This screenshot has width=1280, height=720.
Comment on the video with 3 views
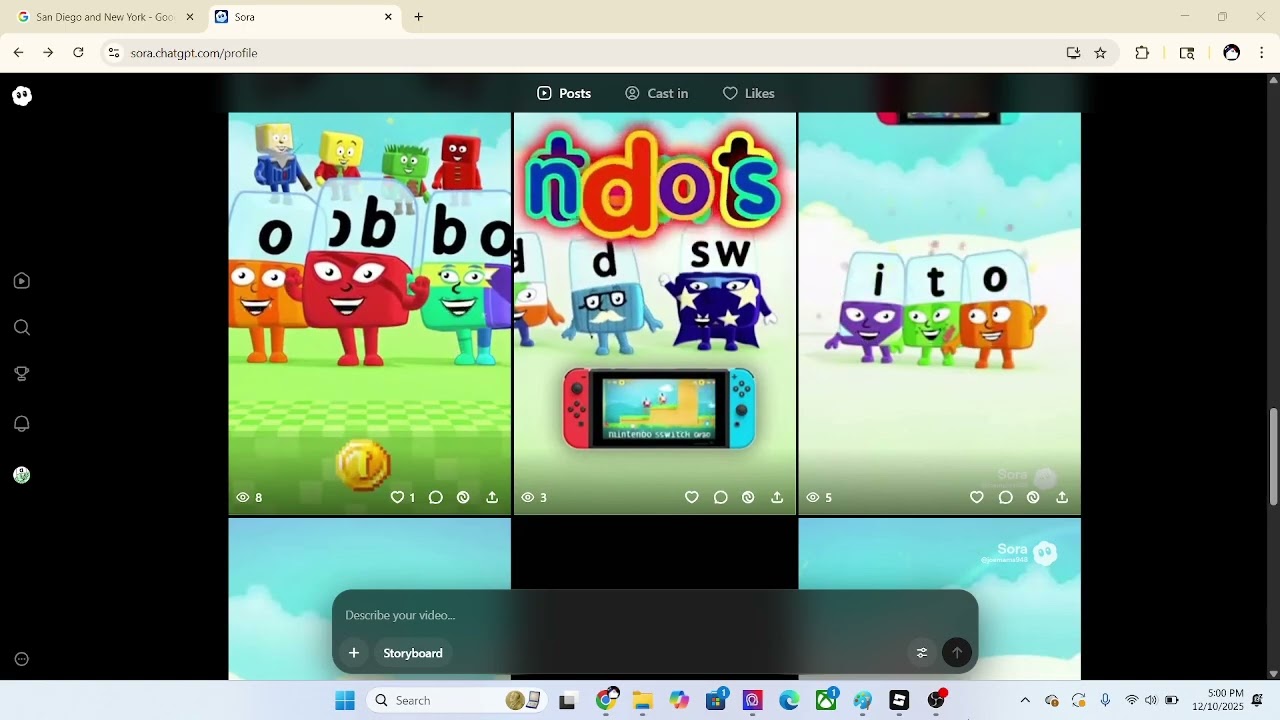tap(720, 497)
